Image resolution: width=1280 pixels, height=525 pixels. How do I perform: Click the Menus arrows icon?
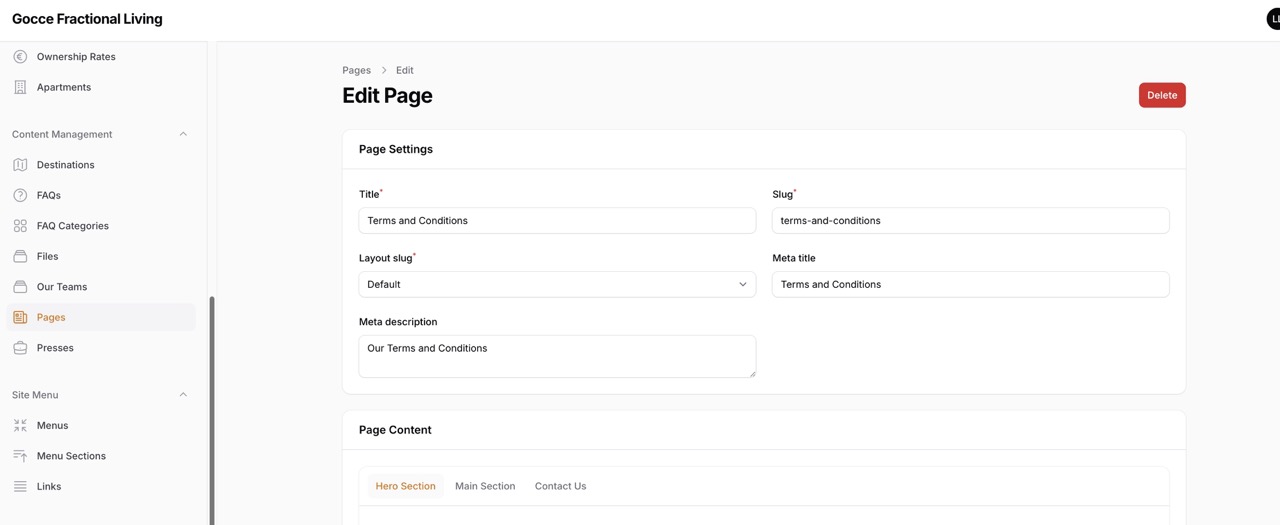click(20, 425)
